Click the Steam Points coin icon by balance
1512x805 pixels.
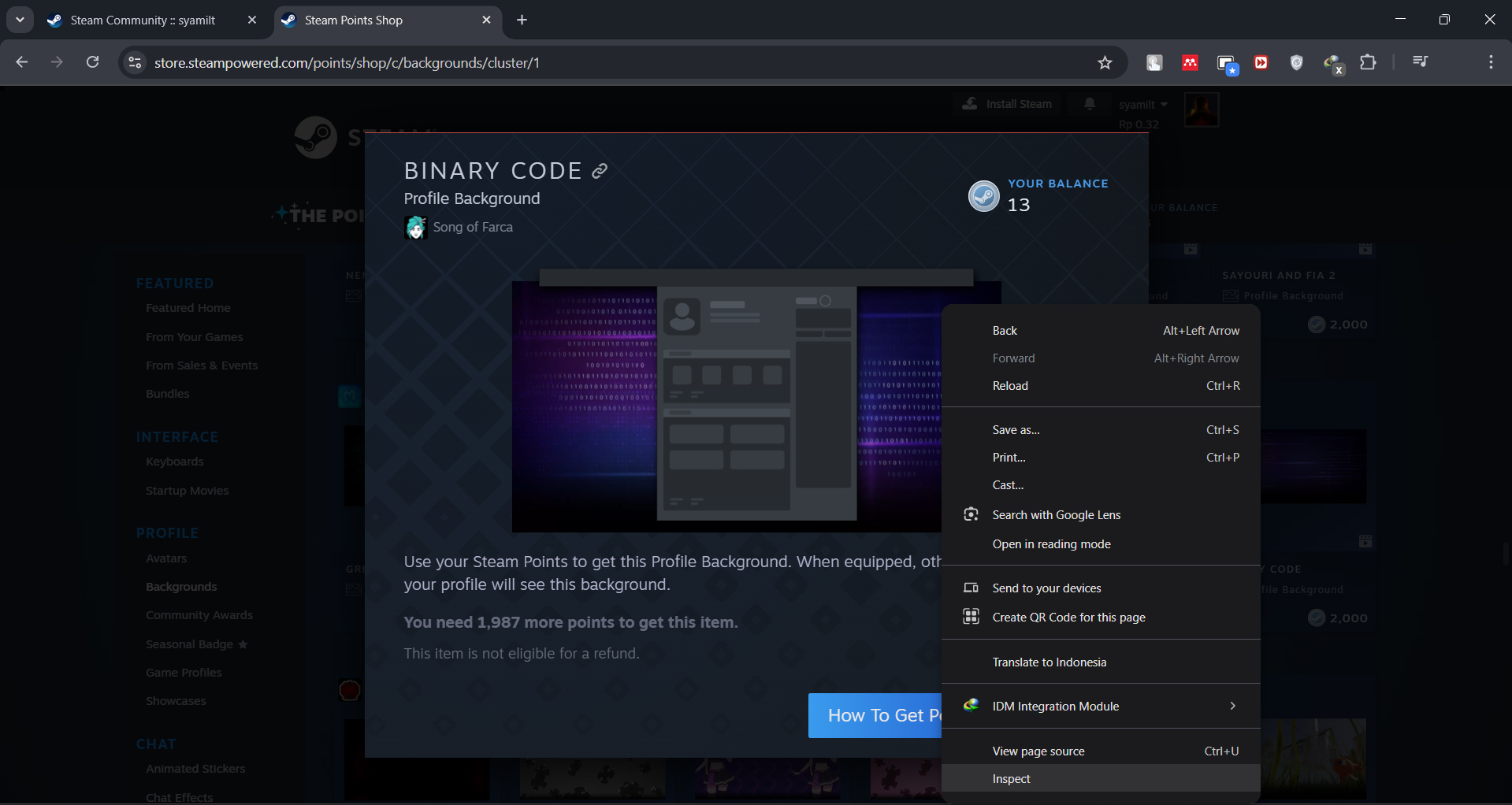(984, 196)
